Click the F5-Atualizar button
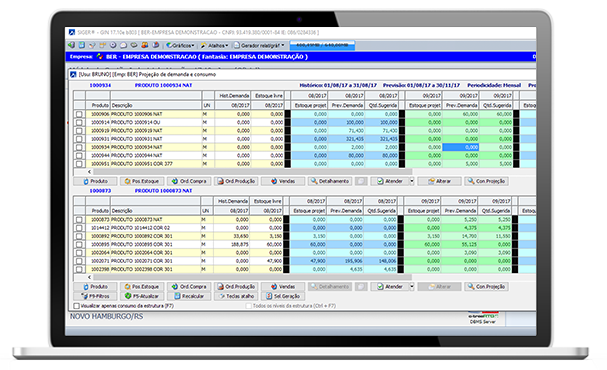Image resolution: width=607 pixels, height=370 pixels. tap(142, 296)
